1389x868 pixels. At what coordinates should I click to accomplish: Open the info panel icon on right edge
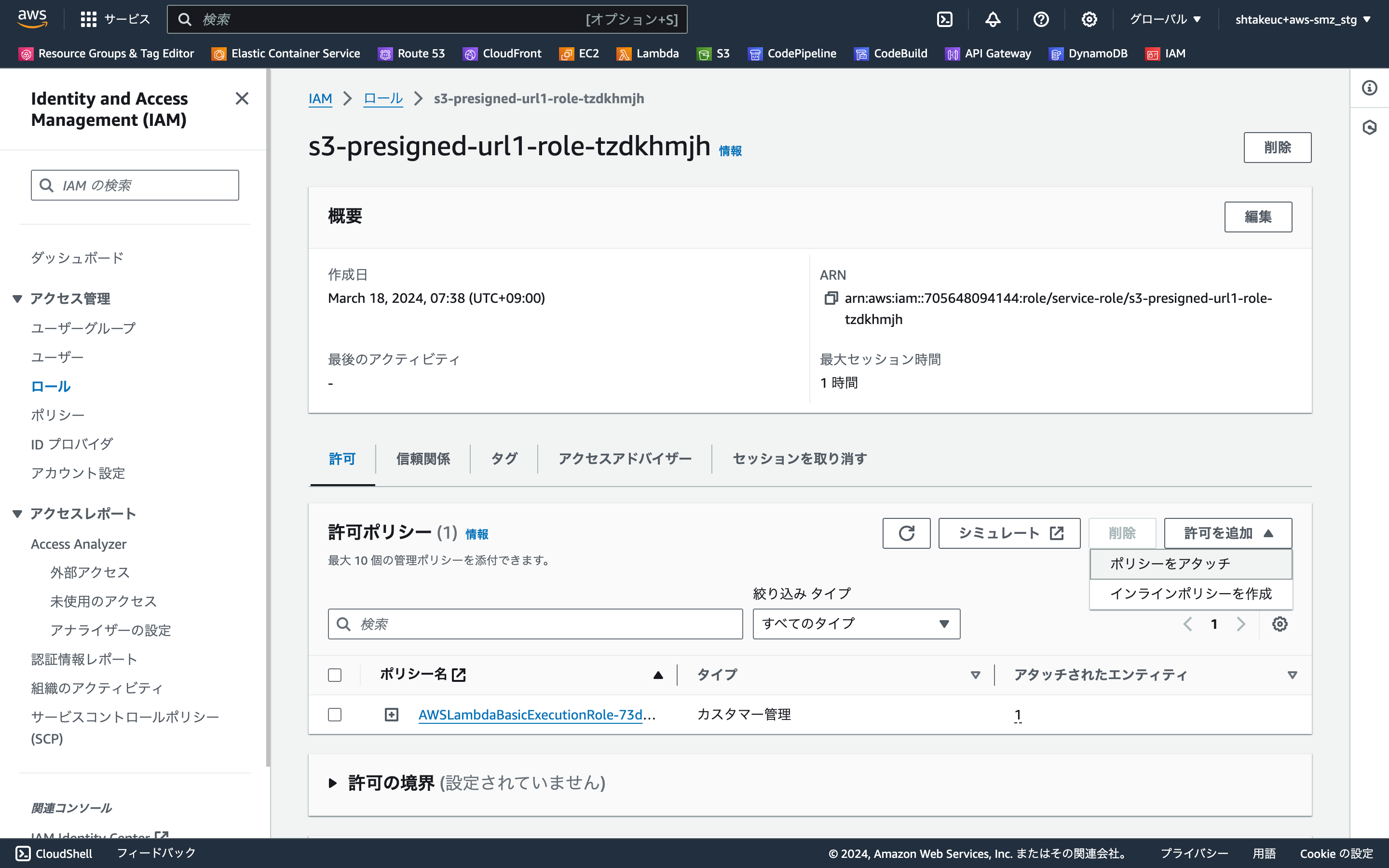(x=1370, y=88)
